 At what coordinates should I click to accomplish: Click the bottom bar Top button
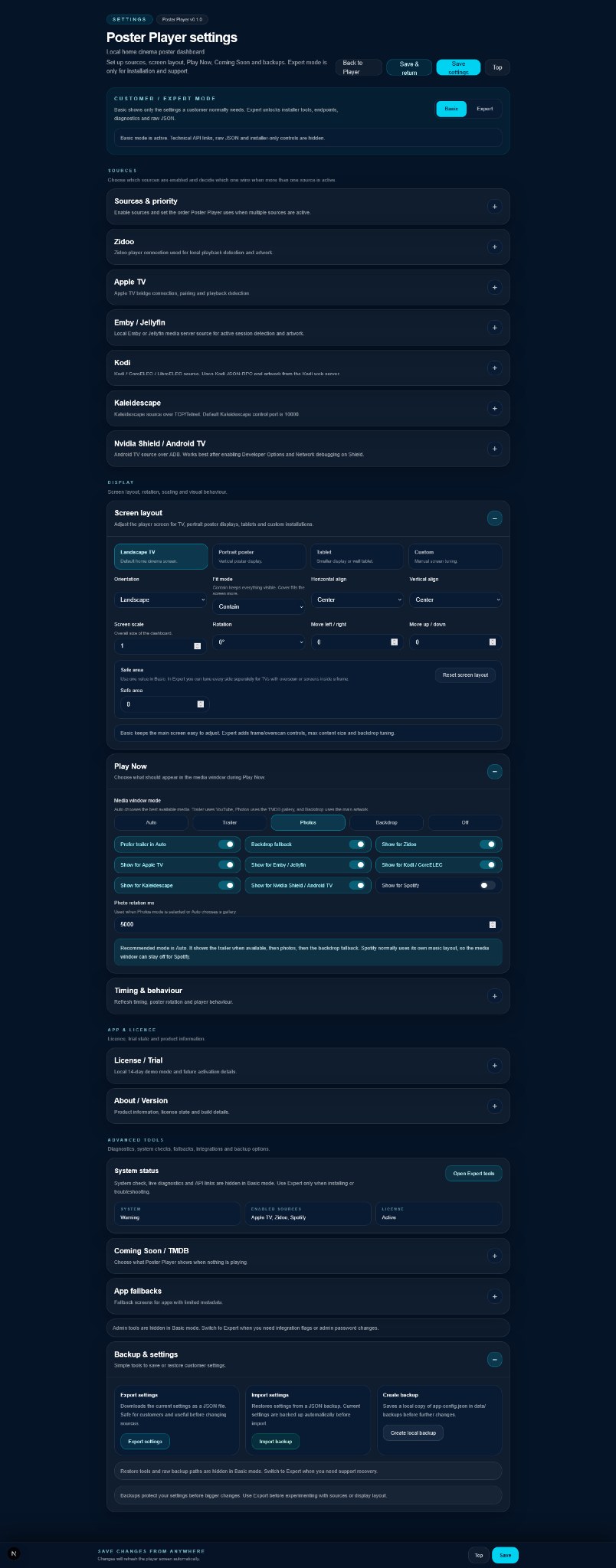coord(478,1555)
